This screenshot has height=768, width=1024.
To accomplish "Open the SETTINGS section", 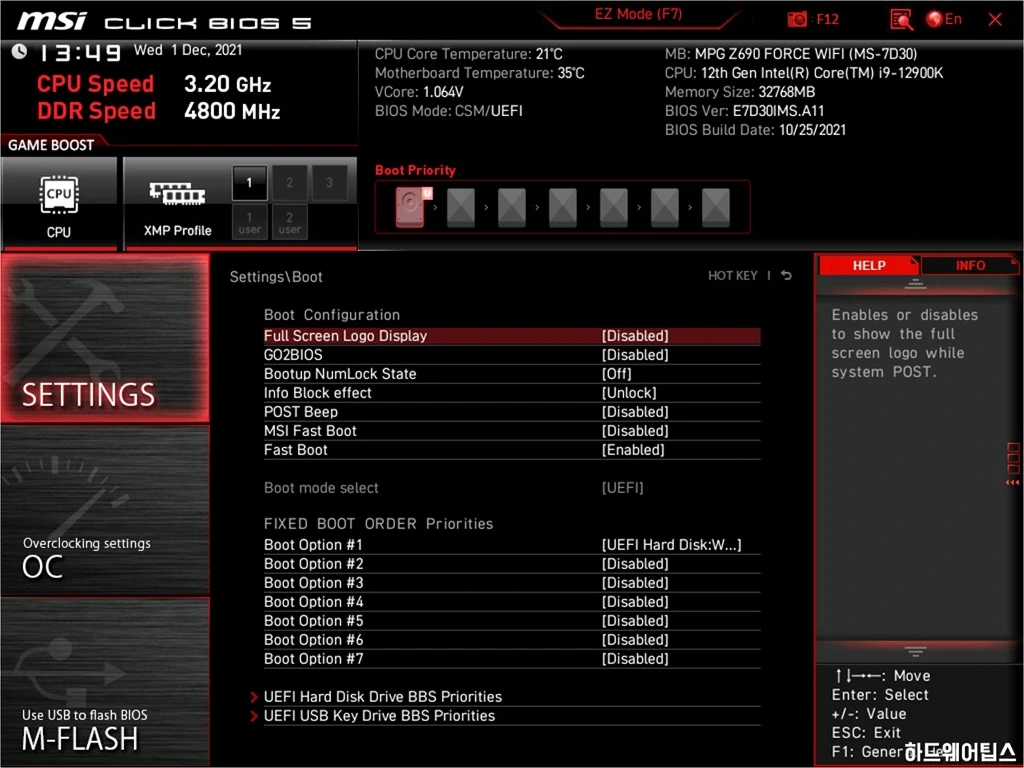I will pos(105,338).
